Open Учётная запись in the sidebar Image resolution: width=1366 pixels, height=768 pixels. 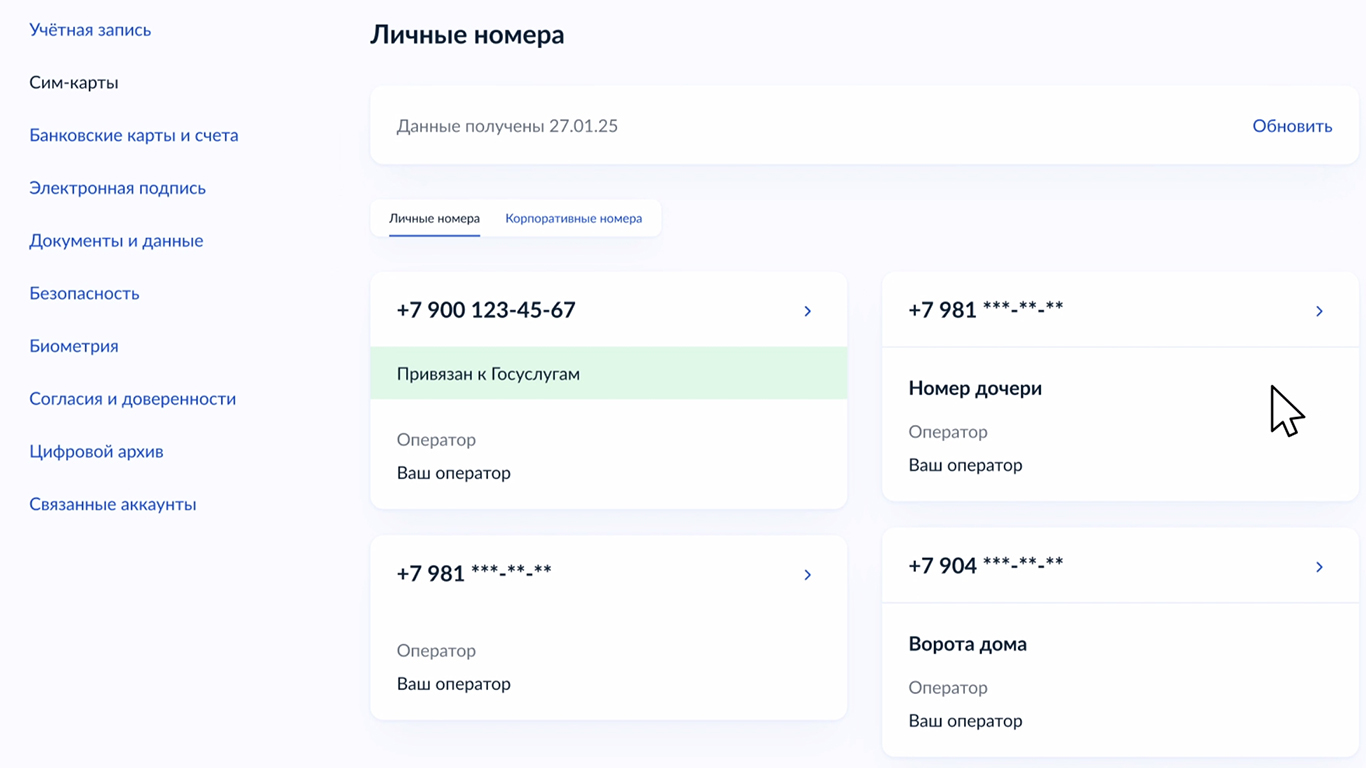(x=90, y=30)
